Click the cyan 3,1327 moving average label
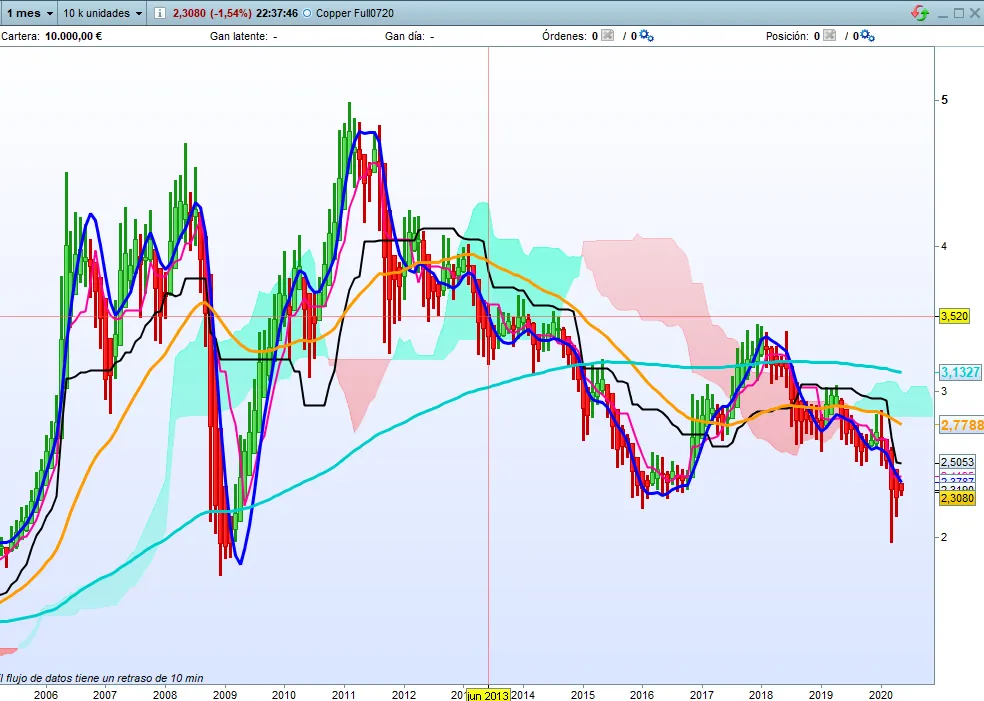The height and width of the screenshot is (701, 984). [x=960, y=372]
